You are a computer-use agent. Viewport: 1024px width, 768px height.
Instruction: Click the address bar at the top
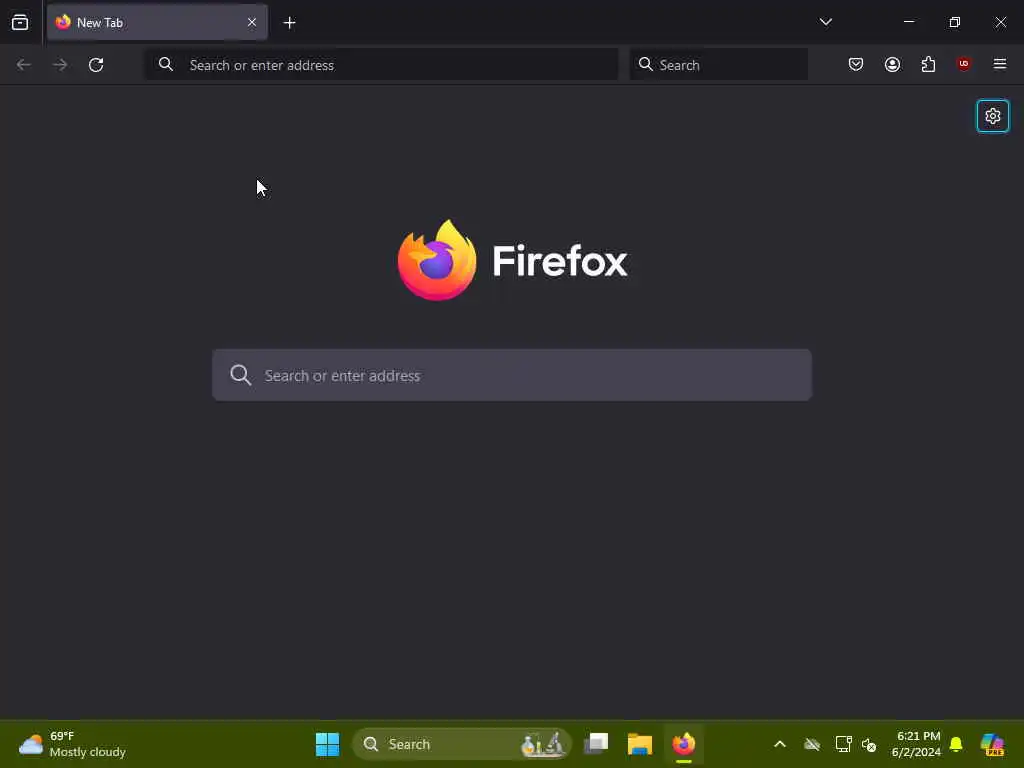click(381, 65)
